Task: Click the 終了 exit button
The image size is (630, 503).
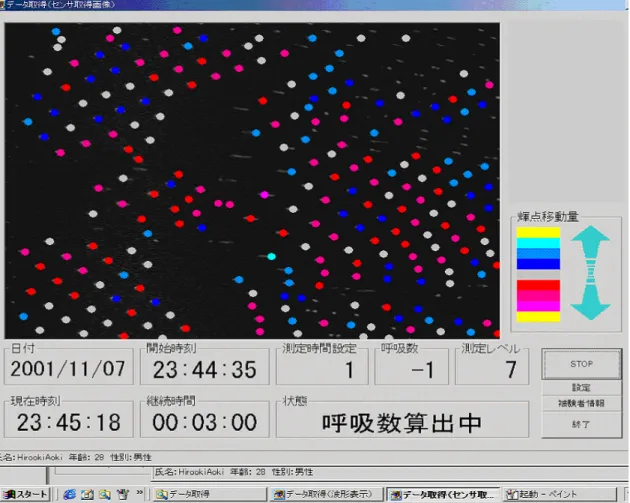Action: coord(581,424)
